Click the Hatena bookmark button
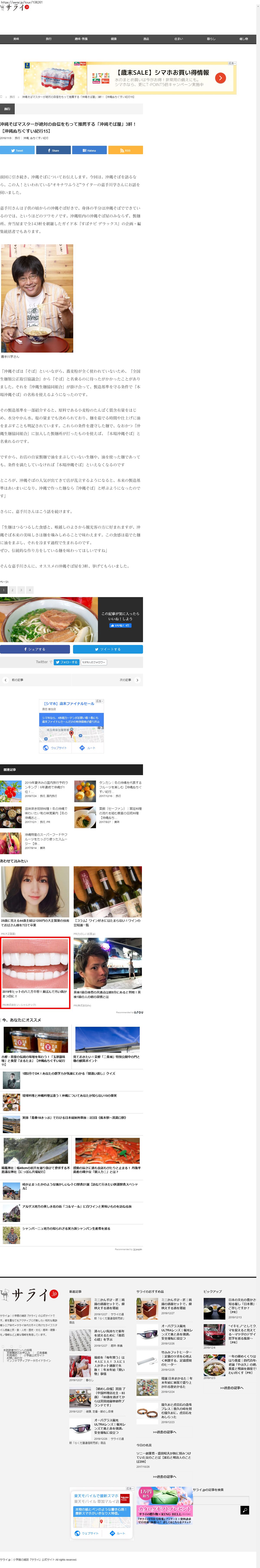Viewport: 260px width, 1568px height. 89,150
